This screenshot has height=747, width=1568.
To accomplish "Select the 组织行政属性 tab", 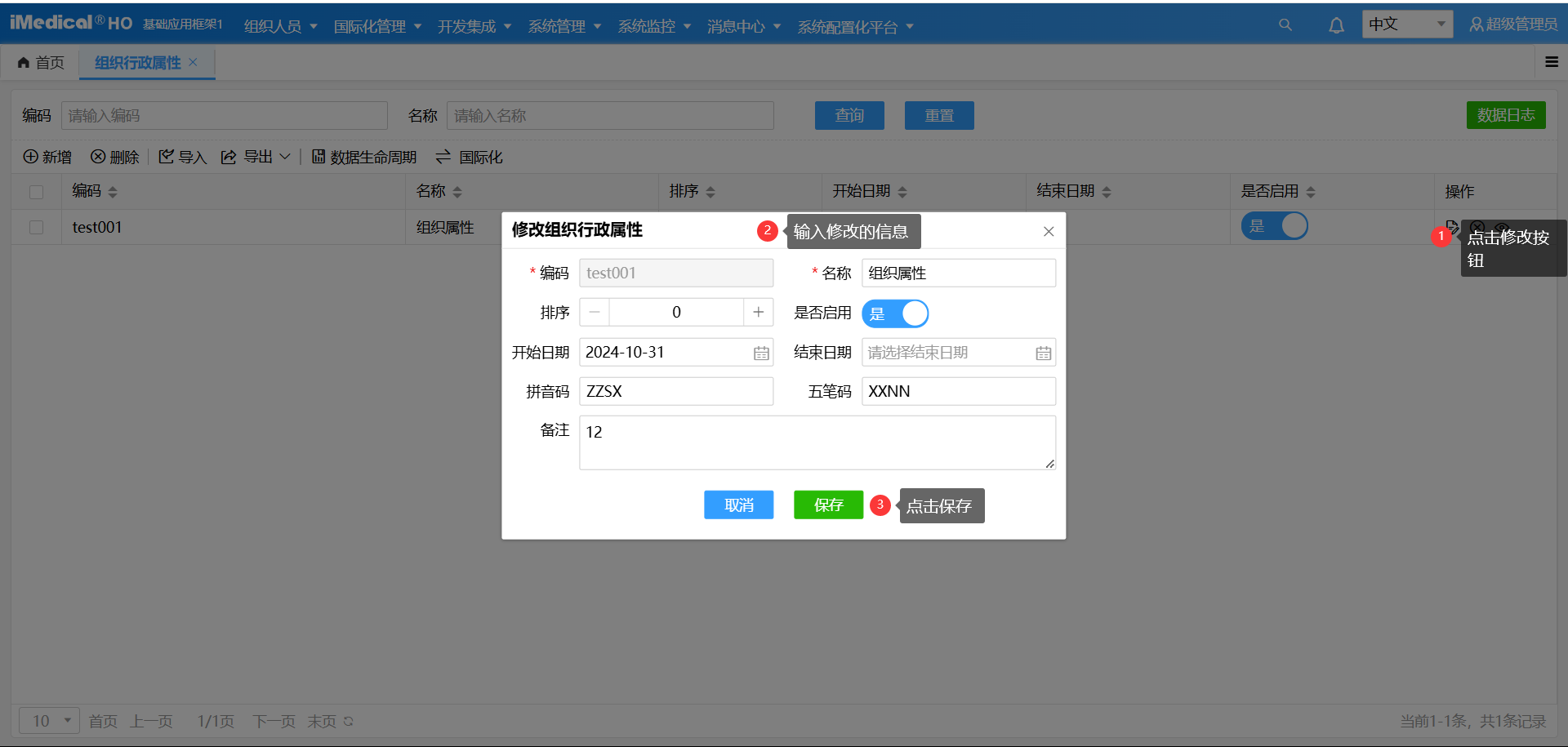I will pos(137,62).
